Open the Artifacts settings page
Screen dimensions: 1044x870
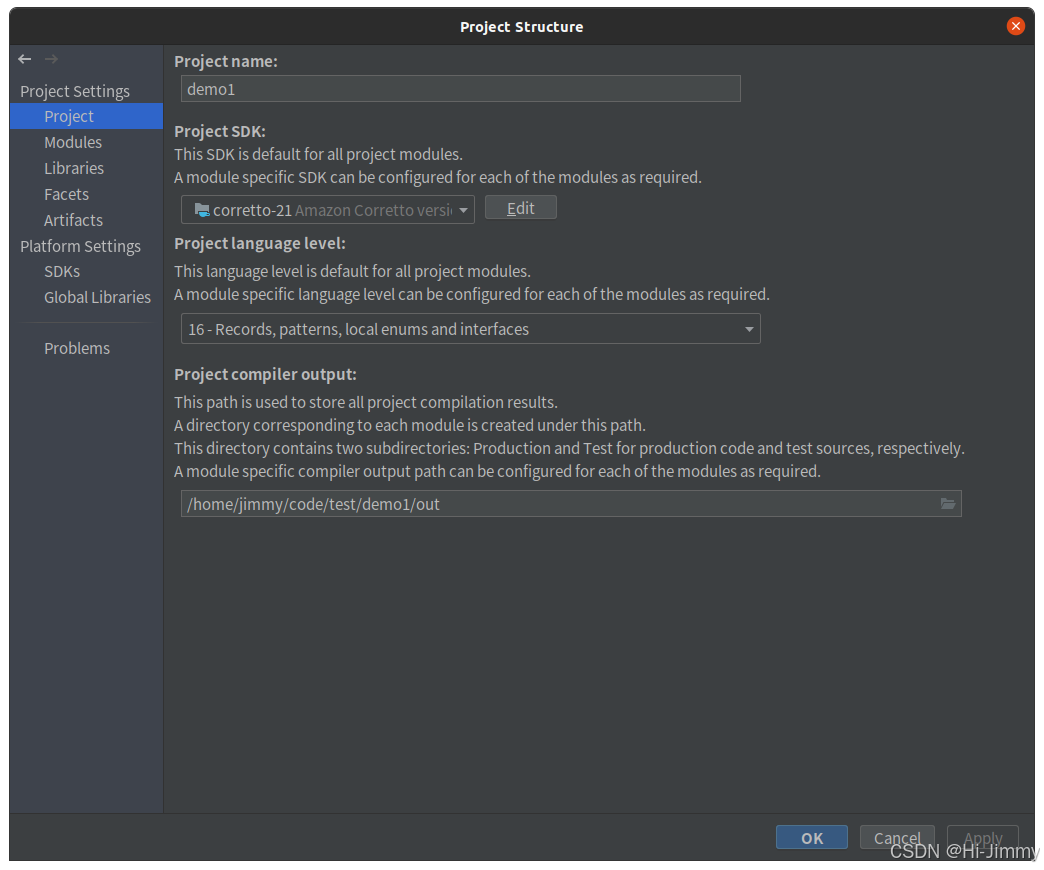[x=71, y=220]
